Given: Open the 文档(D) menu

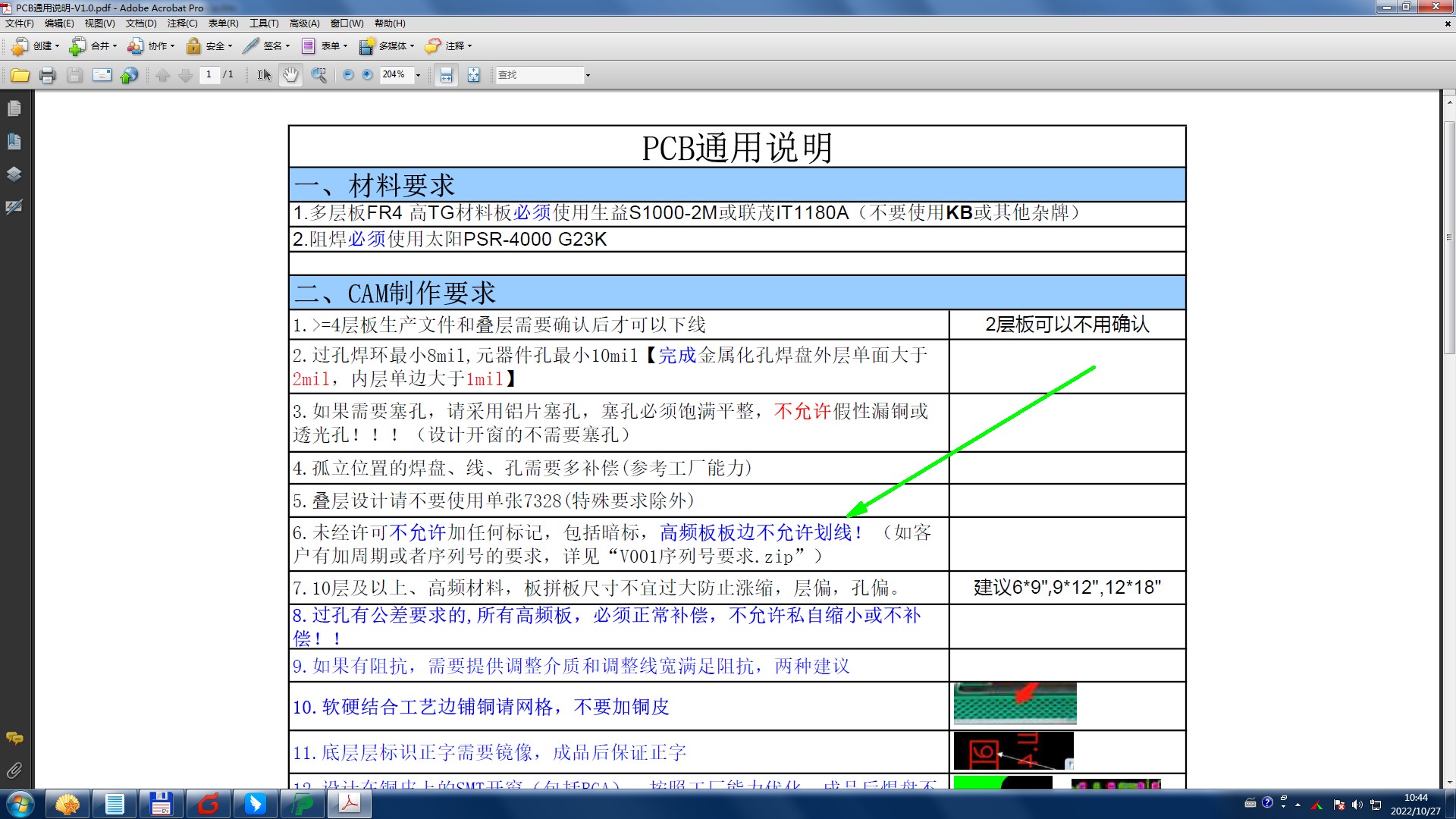Looking at the screenshot, I should (x=141, y=24).
